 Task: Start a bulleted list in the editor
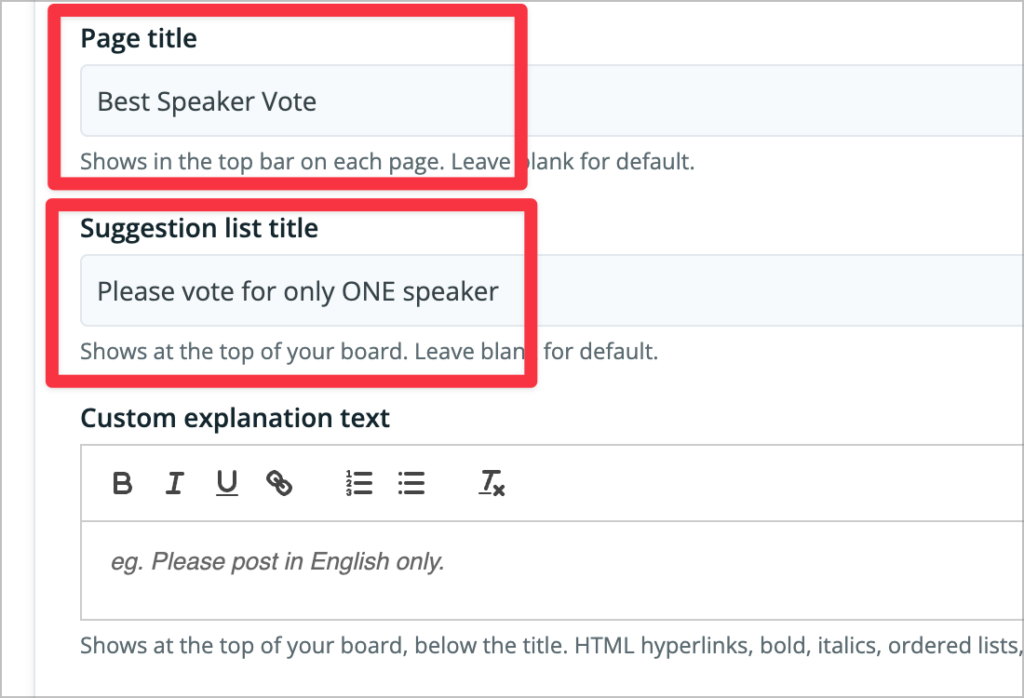coord(411,483)
